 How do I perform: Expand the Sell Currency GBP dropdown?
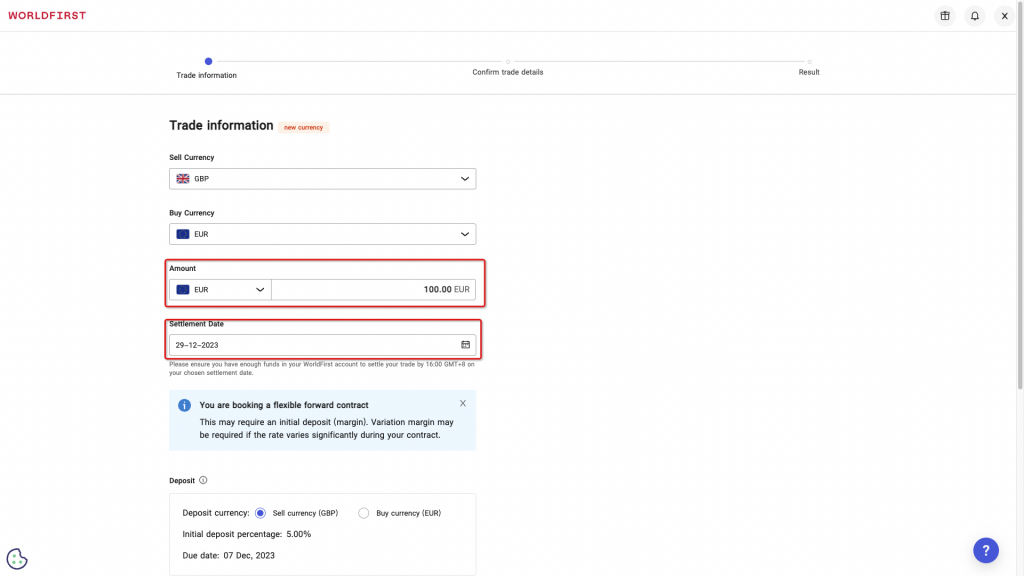[322, 179]
